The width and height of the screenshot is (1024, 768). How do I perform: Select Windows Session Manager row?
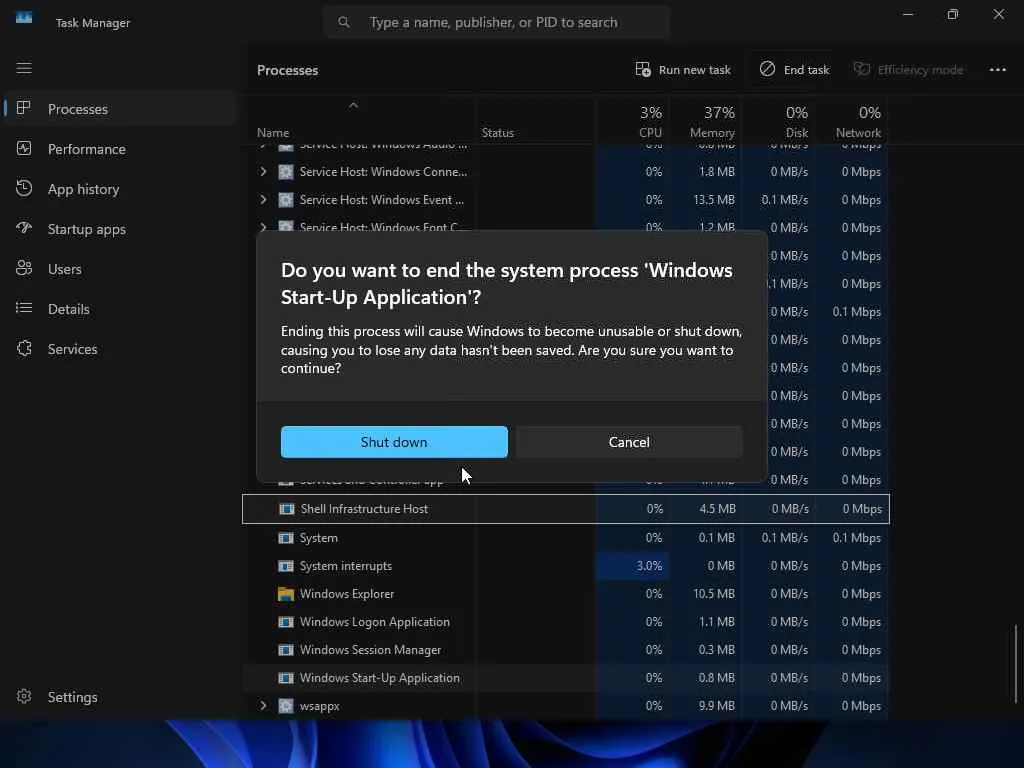tap(566, 650)
